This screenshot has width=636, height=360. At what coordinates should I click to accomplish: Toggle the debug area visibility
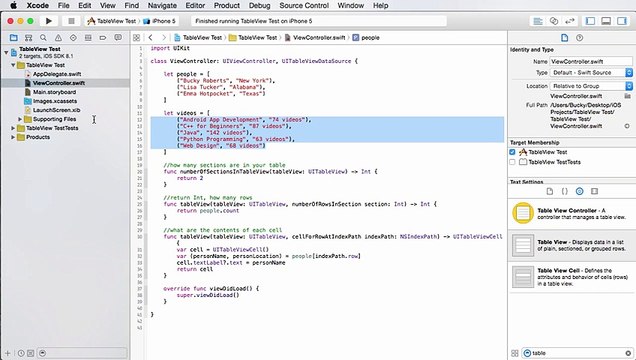point(606,21)
